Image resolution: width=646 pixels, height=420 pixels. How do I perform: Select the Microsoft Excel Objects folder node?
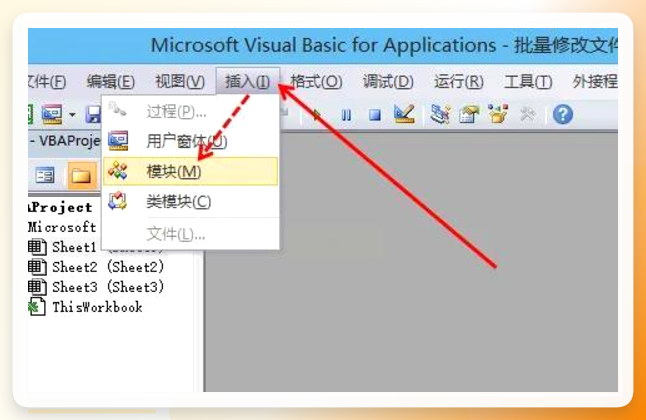(62, 227)
